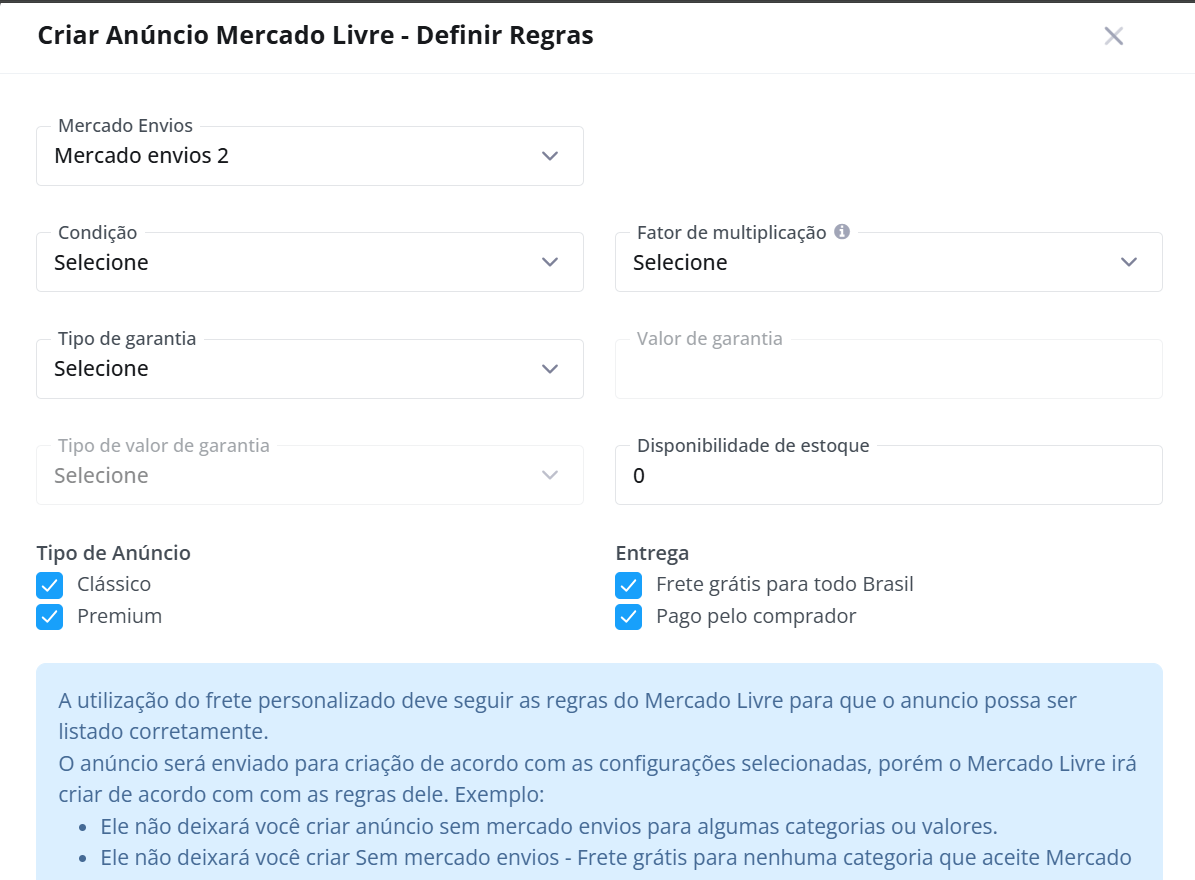Expand the Condição select field
This screenshot has height=880, width=1195.
[309, 262]
